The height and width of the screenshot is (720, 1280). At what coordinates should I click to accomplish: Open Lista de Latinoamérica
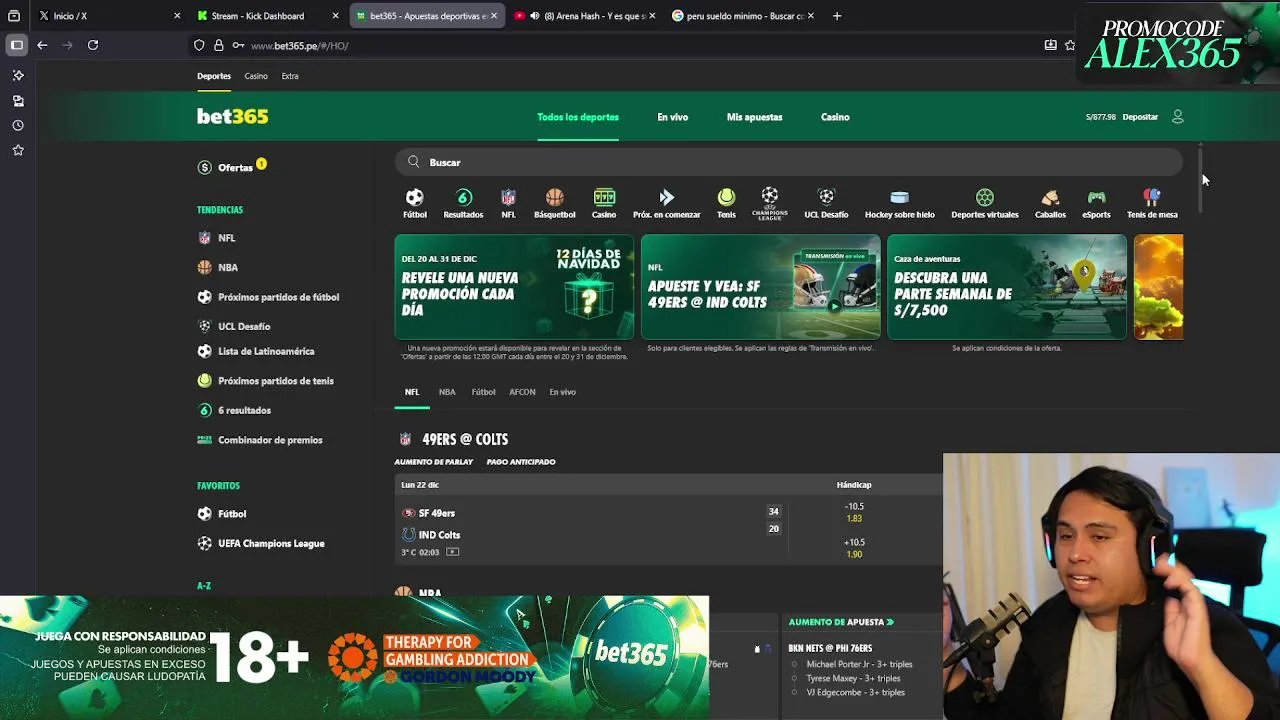coord(266,352)
